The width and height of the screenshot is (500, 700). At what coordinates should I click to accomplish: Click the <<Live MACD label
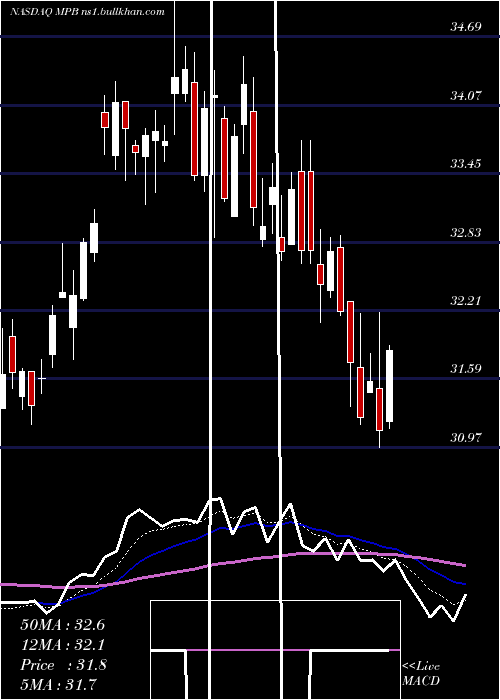421,673
